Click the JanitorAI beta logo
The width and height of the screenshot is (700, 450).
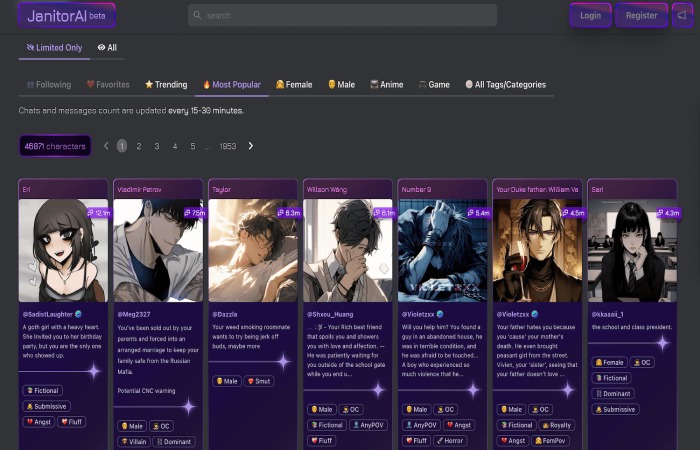[67, 16]
